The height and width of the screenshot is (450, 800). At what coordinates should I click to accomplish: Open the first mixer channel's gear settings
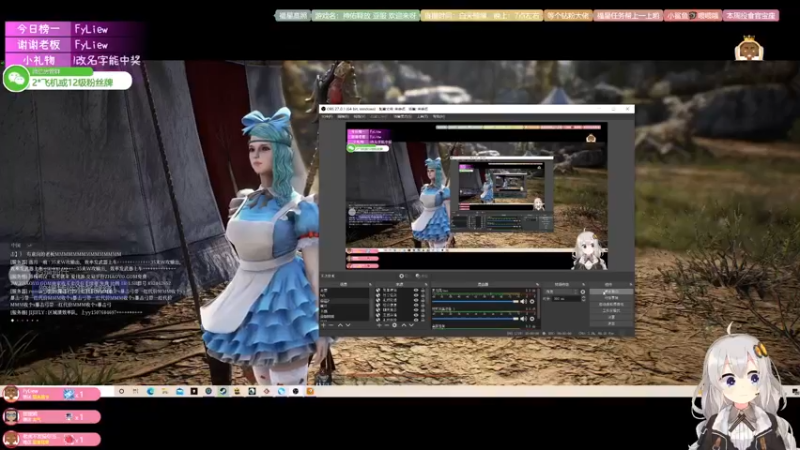pyautogui.click(x=532, y=302)
